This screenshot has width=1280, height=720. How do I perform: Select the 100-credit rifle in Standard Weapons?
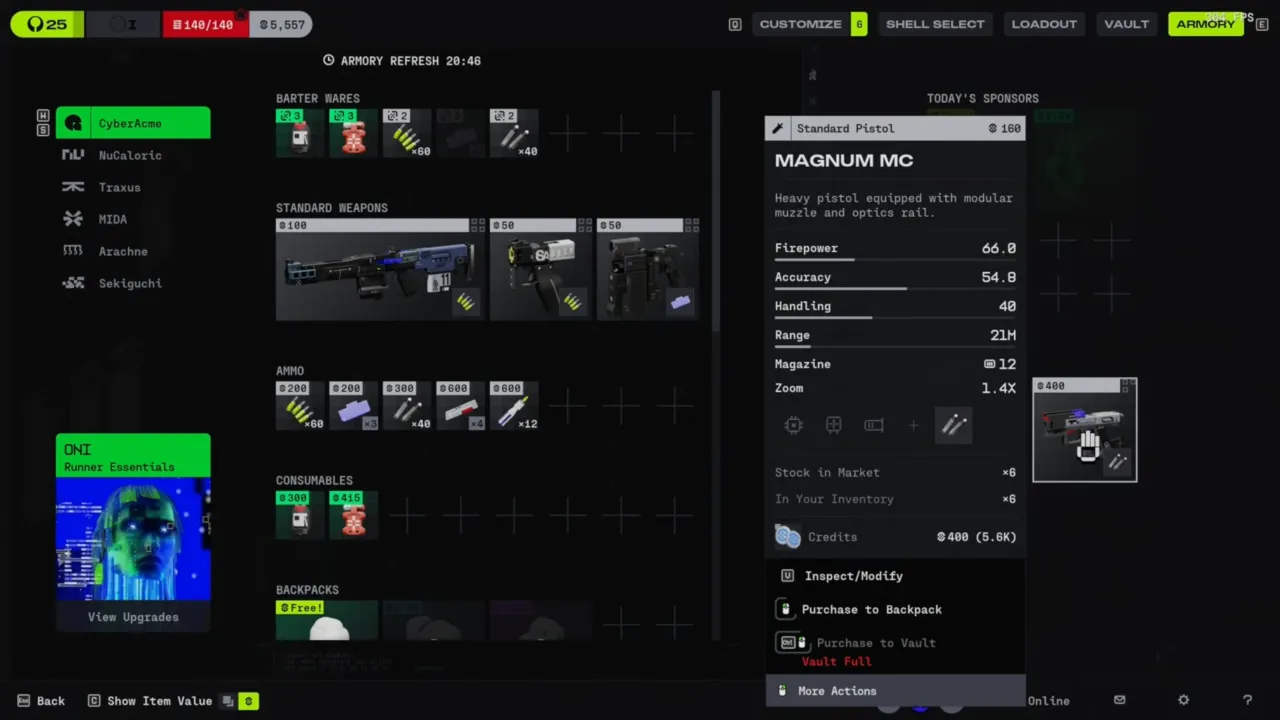[x=379, y=270]
